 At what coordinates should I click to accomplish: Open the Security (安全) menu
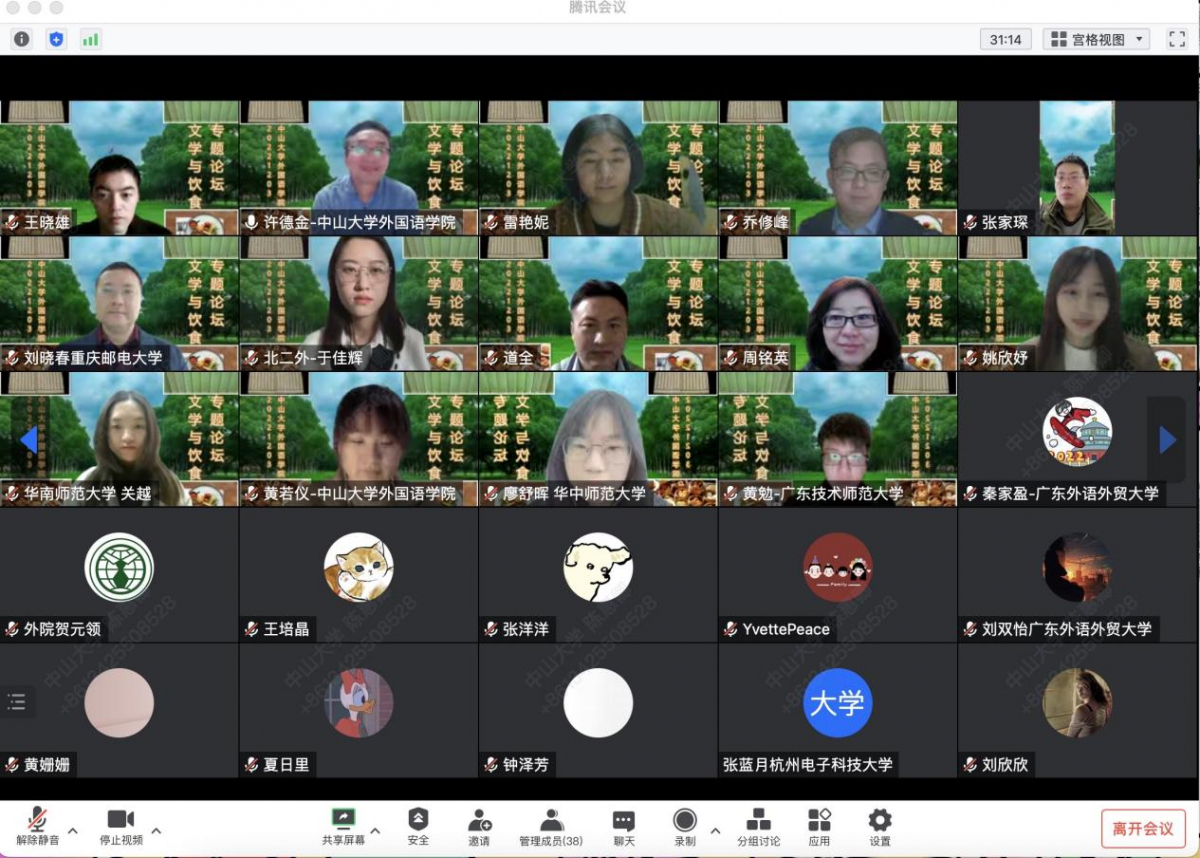(x=418, y=827)
